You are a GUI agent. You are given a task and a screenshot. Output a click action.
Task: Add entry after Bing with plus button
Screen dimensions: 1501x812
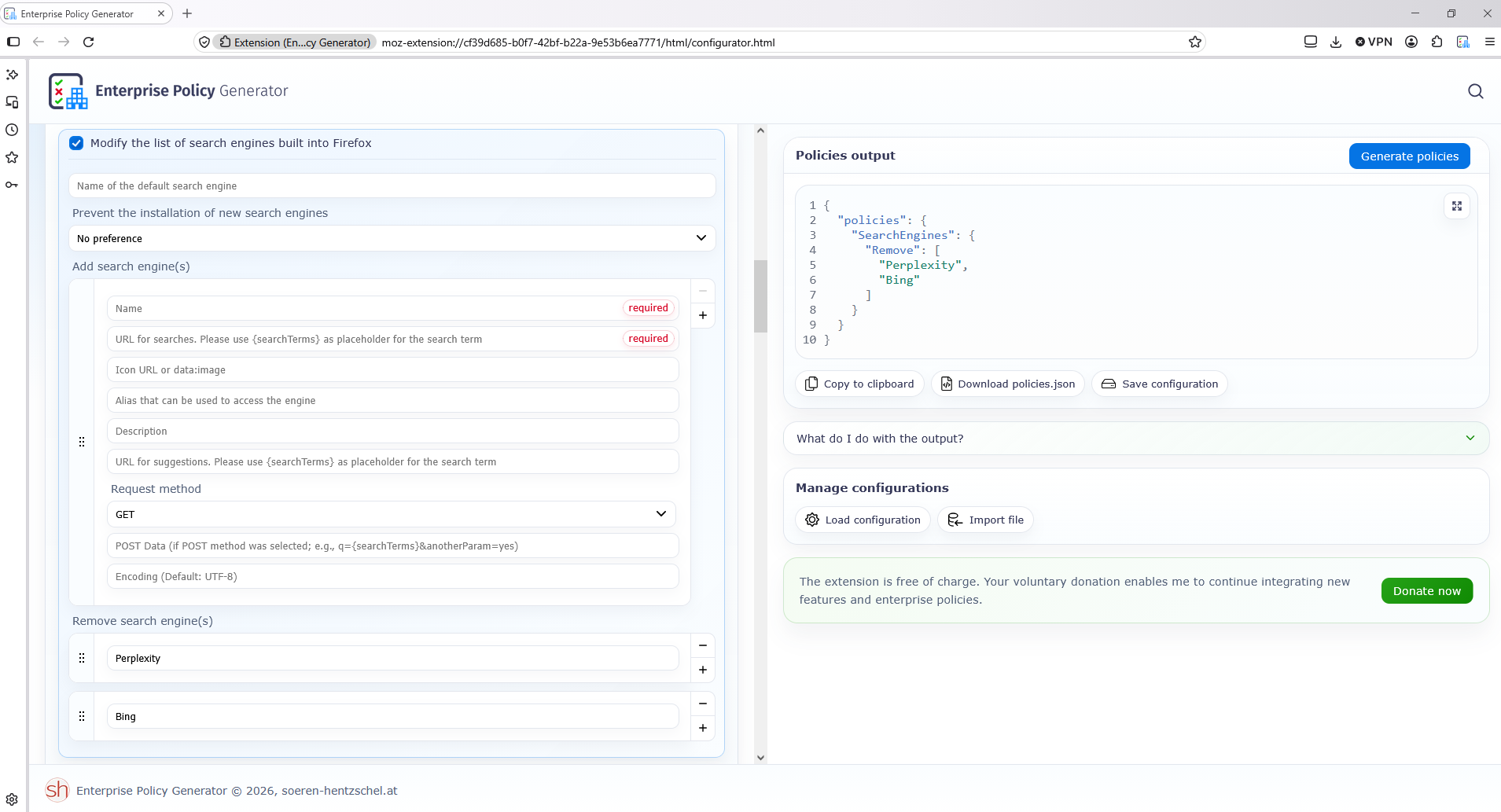(x=703, y=728)
